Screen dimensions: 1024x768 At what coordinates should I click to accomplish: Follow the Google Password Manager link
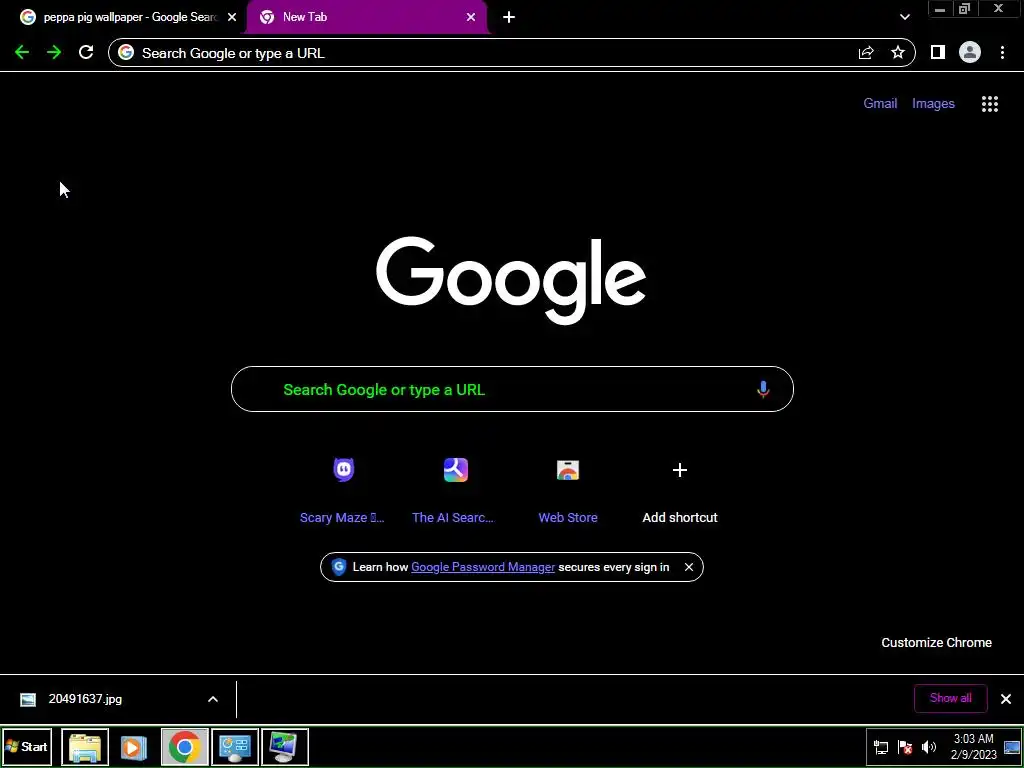pos(483,567)
